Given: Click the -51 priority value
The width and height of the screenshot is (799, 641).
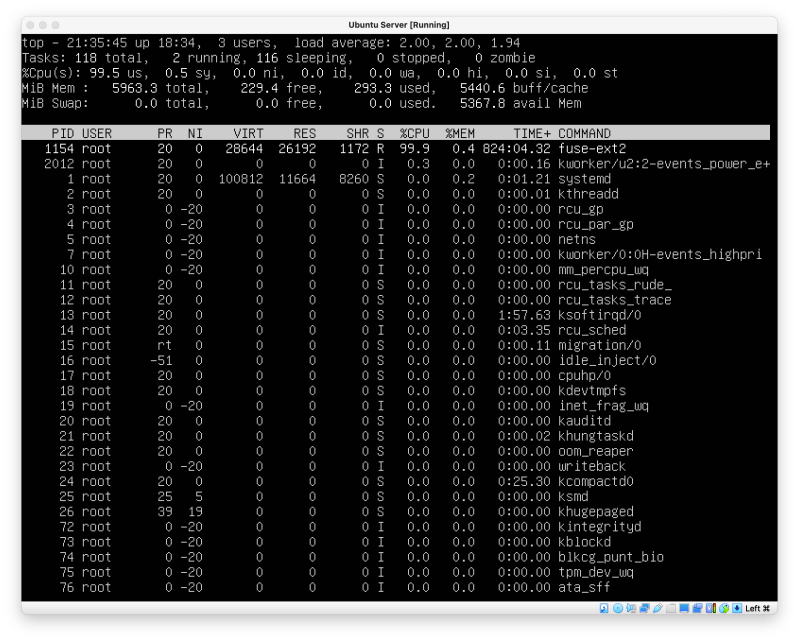Looking at the screenshot, I should 161,361.
